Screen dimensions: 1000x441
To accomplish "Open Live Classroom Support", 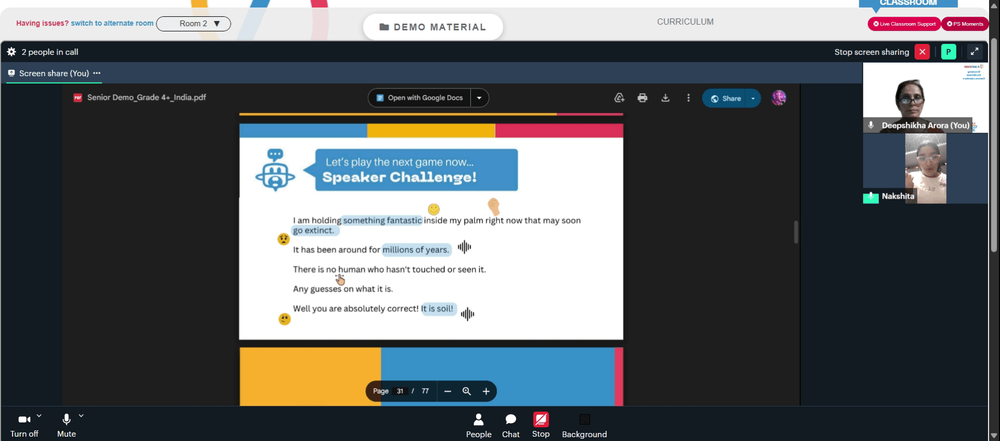I will point(904,24).
